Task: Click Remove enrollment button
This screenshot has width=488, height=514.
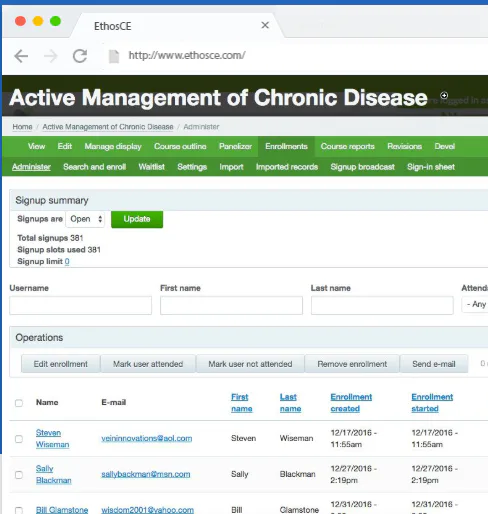Action: pyautogui.click(x=352, y=364)
